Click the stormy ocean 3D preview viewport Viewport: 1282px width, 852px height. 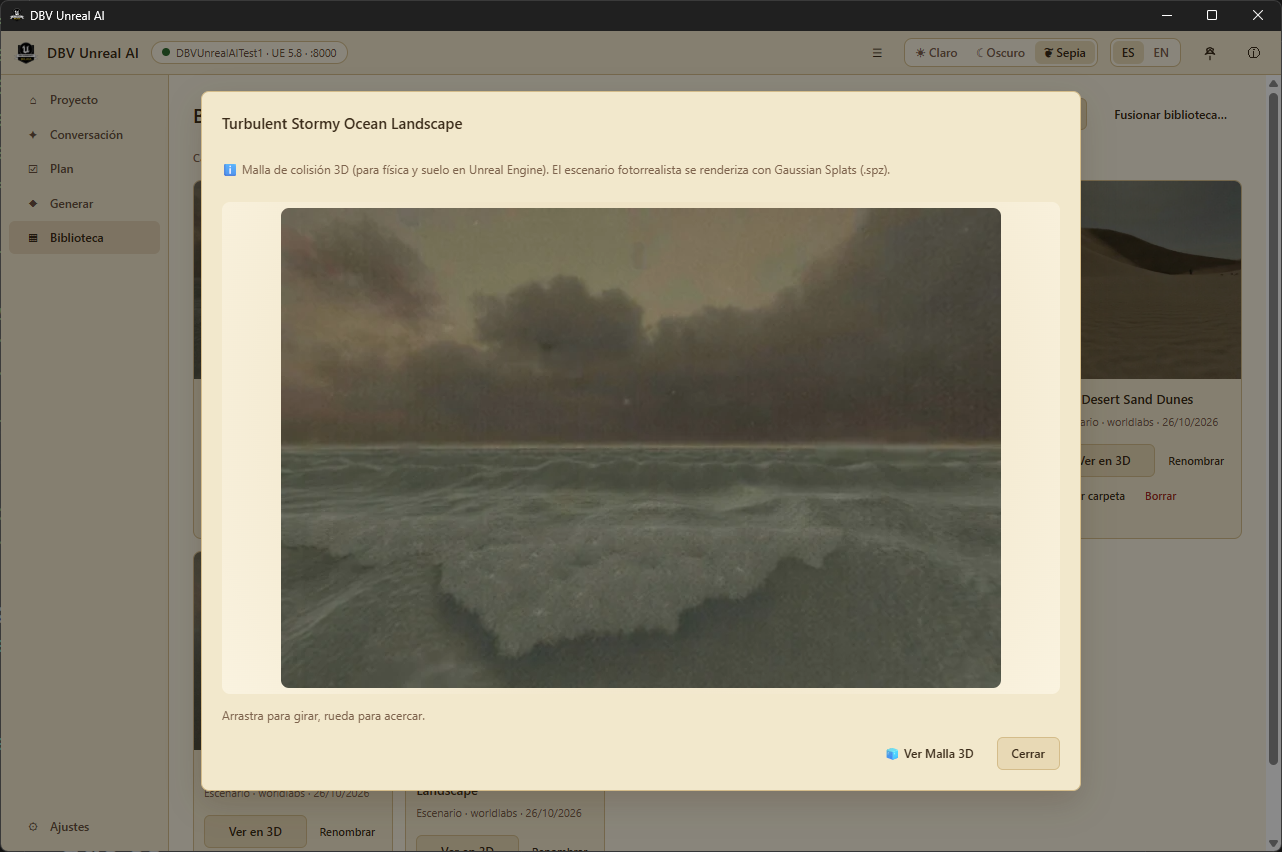pyautogui.click(x=641, y=448)
